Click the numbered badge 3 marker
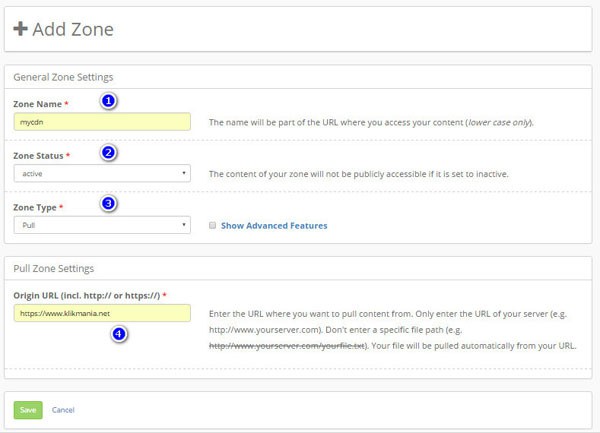 click(109, 204)
